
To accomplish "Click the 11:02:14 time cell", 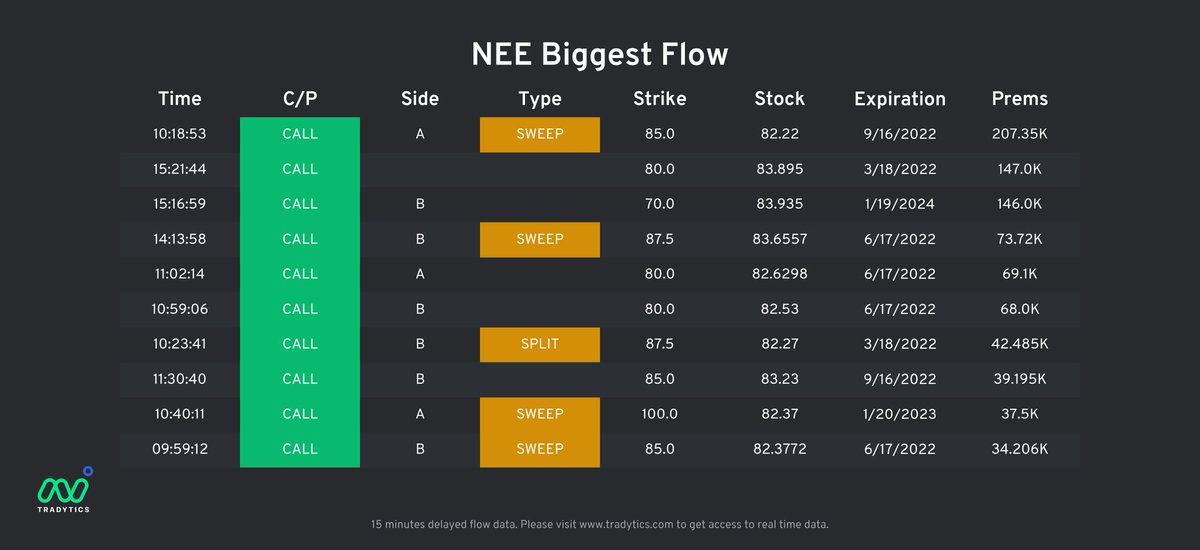I will 180,274.
